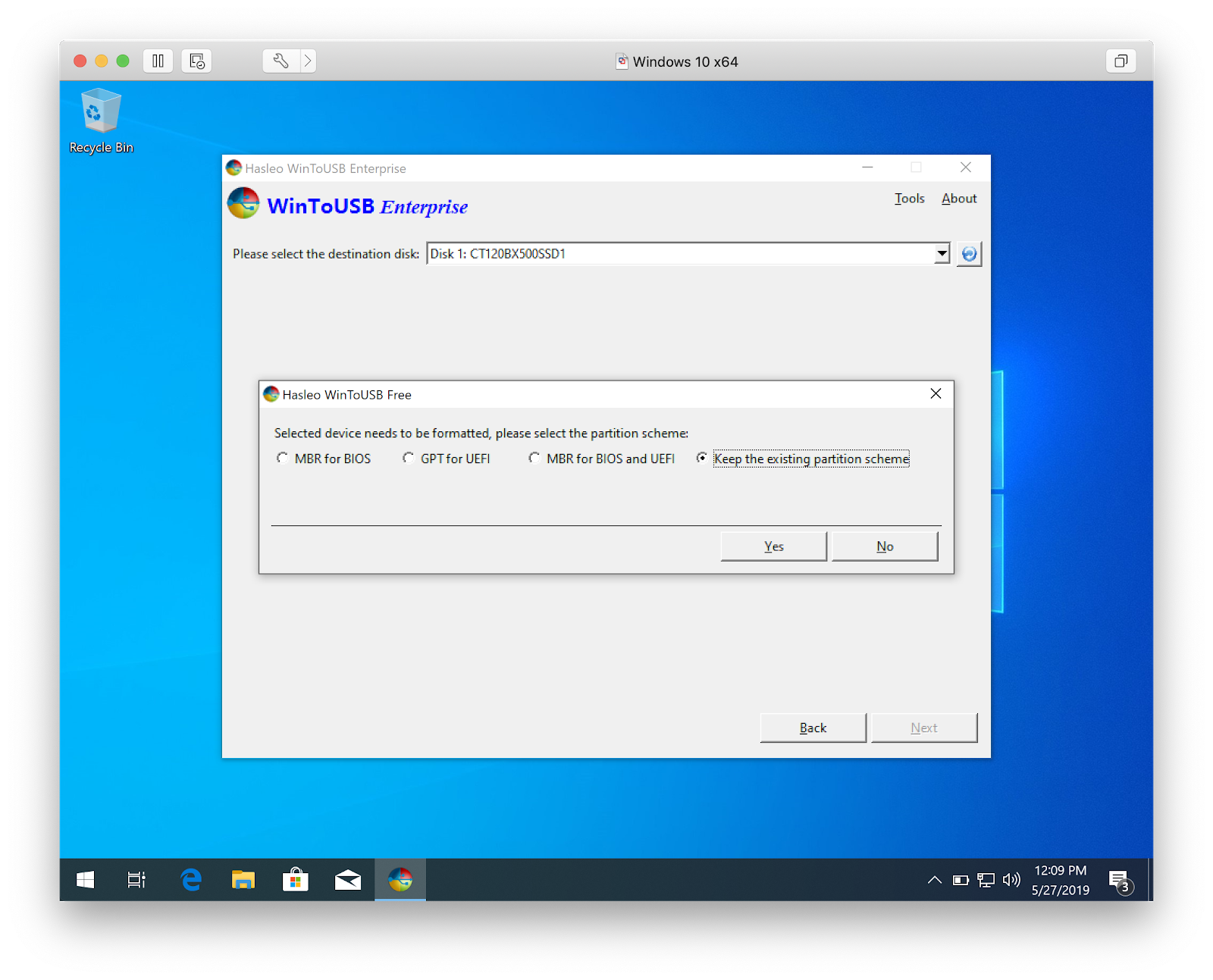Open the Windows Start menu

(x=86, y=880)
